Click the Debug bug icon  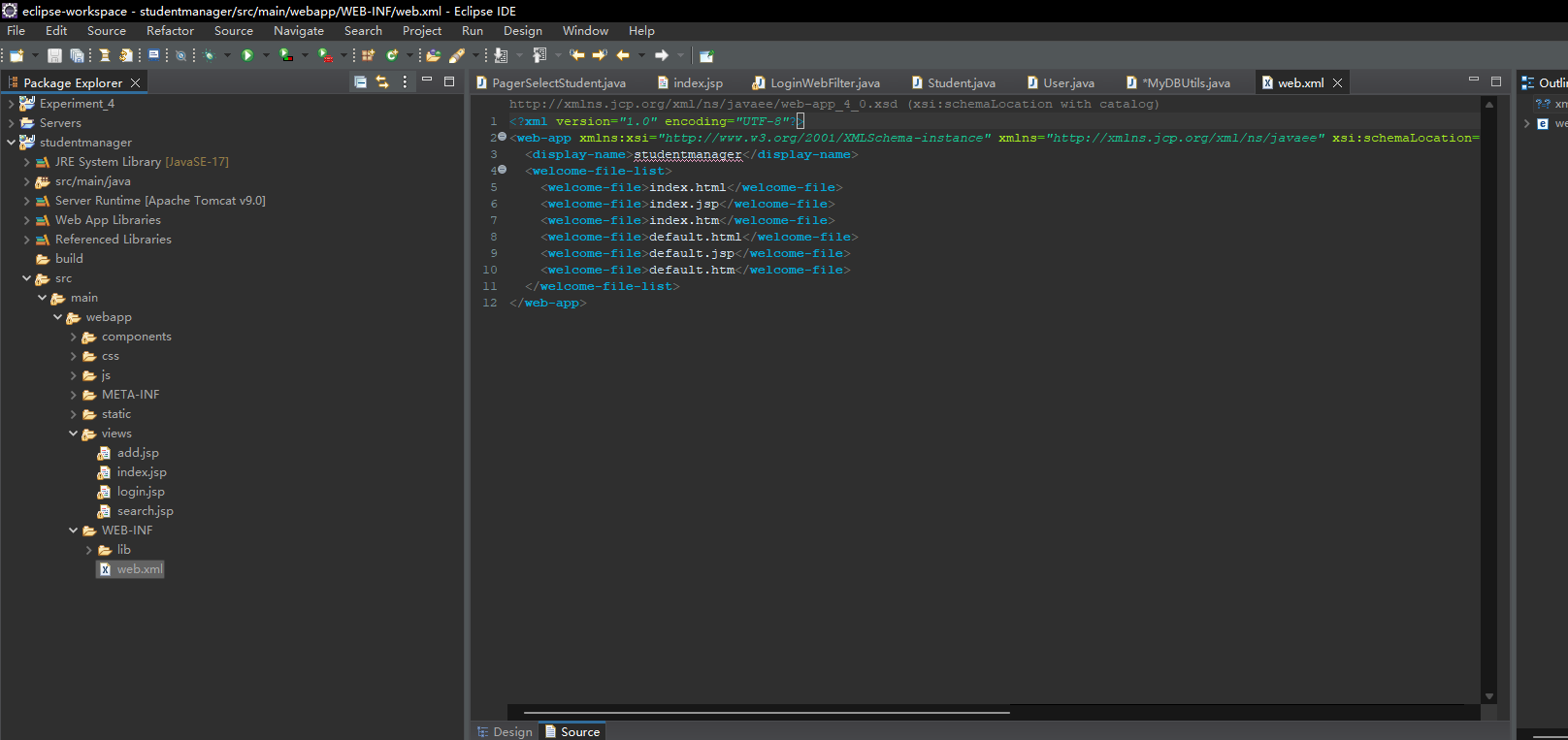pos(209,55)
